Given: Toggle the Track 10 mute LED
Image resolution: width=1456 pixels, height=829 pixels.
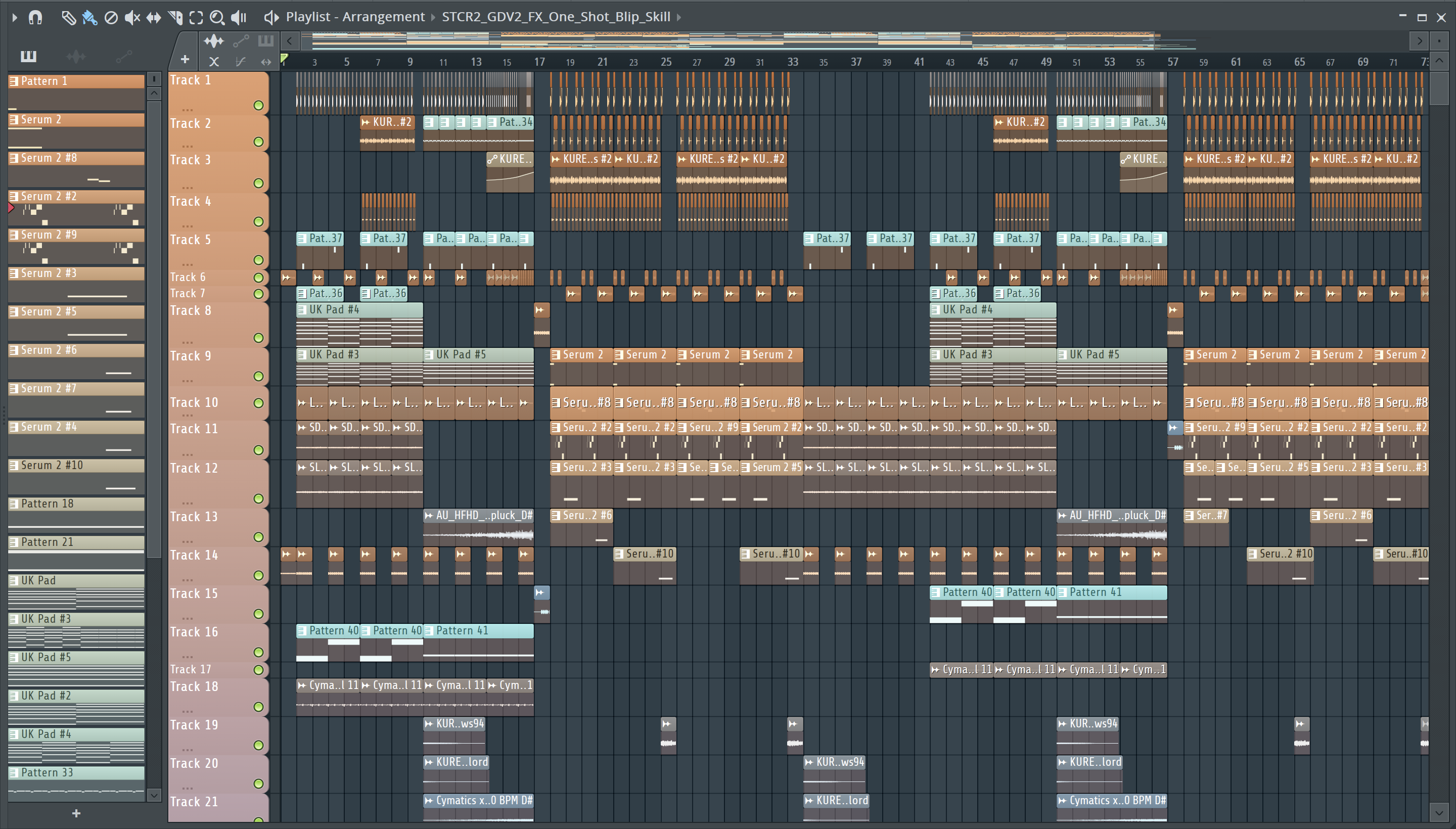Looking at the screenshot, I should click(258, 403).
